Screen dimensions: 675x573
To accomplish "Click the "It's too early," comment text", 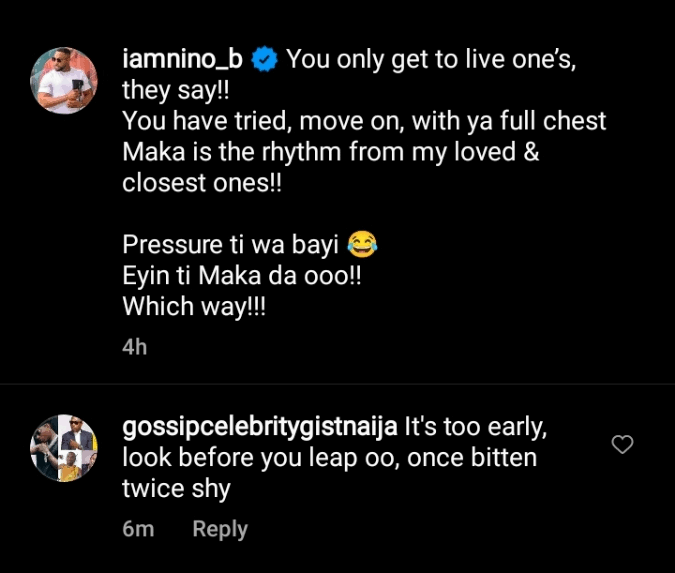I will click(x=474, y=426).
